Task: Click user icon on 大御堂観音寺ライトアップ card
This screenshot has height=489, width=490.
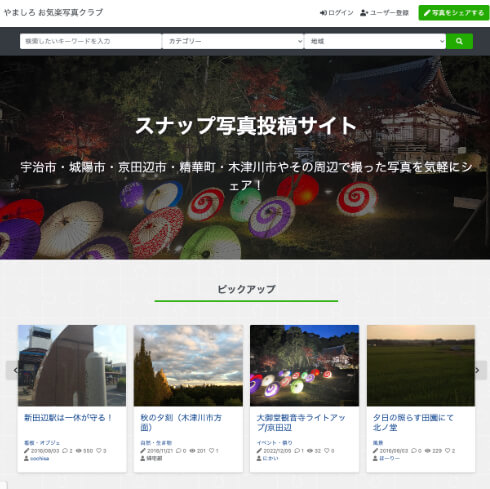Action: tap(259, 459)
